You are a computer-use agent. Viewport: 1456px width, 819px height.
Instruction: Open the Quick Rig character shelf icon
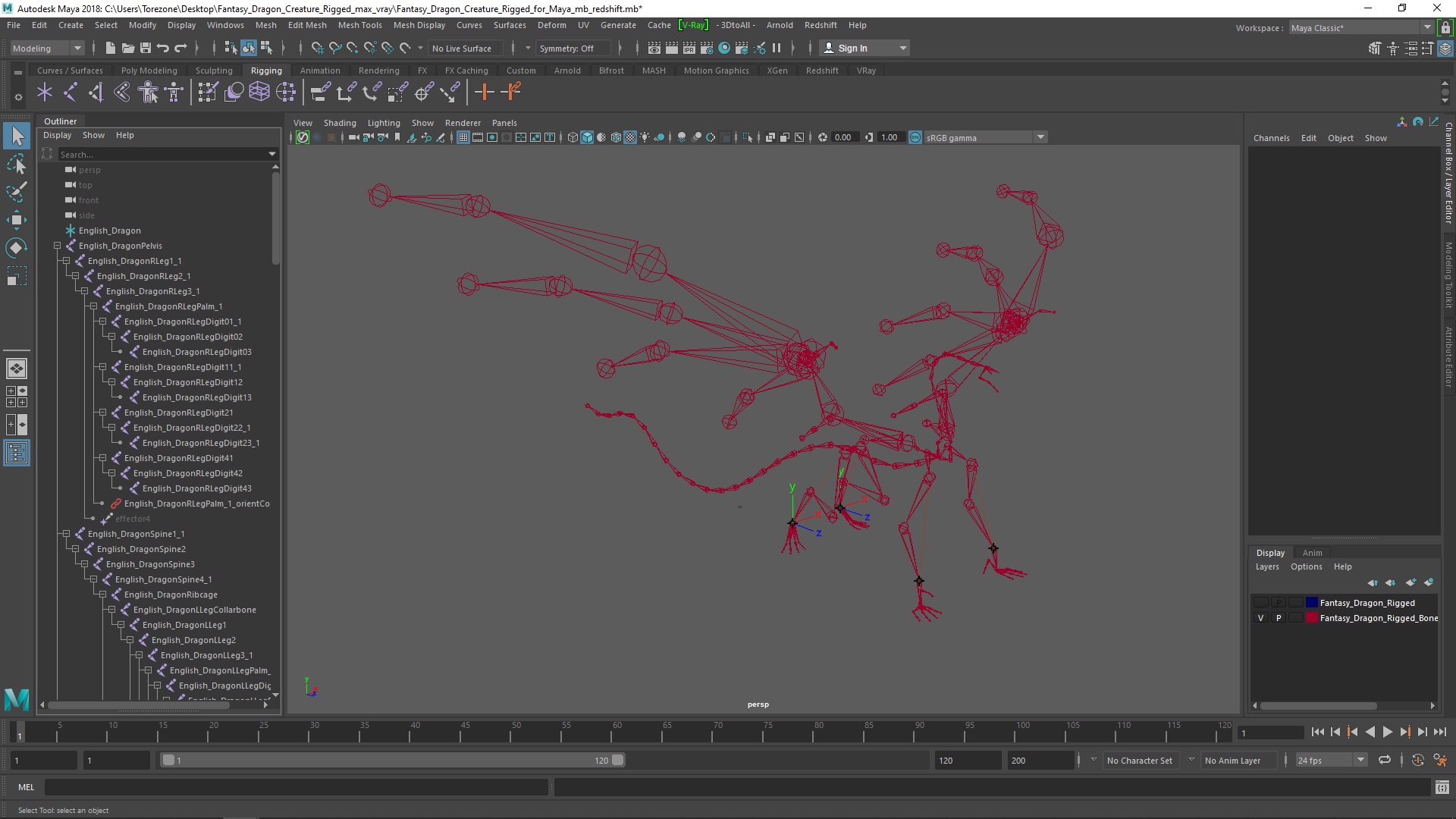tap(148, 93)
